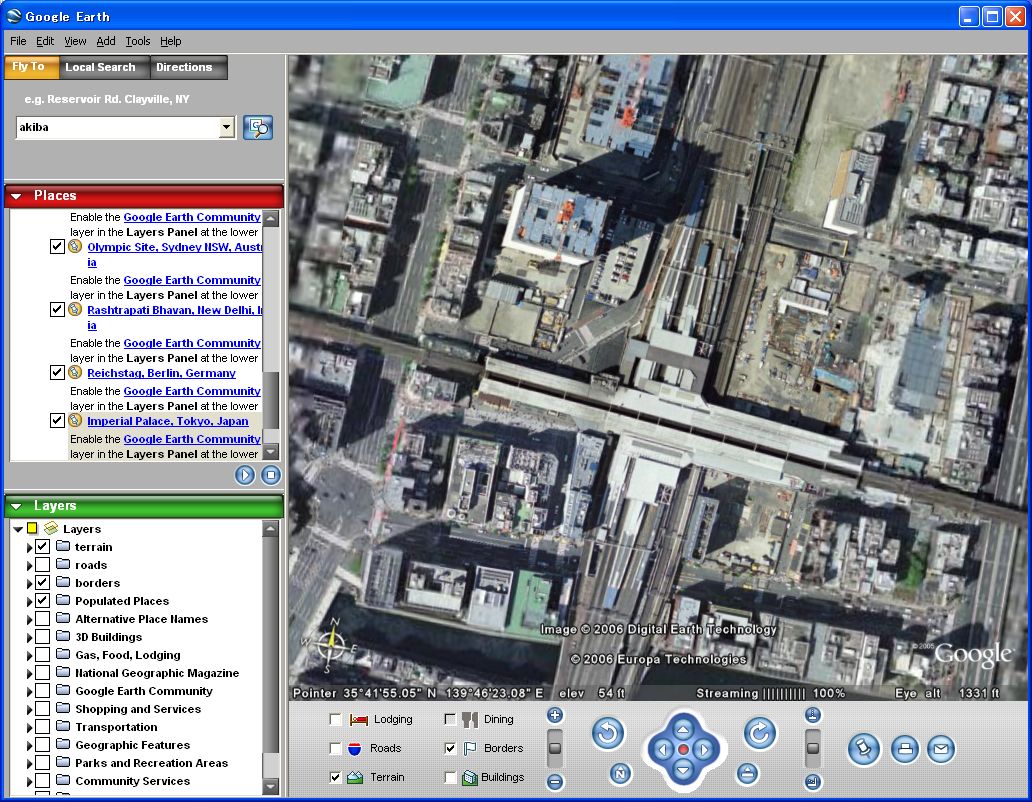Image resolution: width=1032 pixels, height=802 pixels.
Task: Open the Fly To search history dropdown
Action: tap(226, 127)
